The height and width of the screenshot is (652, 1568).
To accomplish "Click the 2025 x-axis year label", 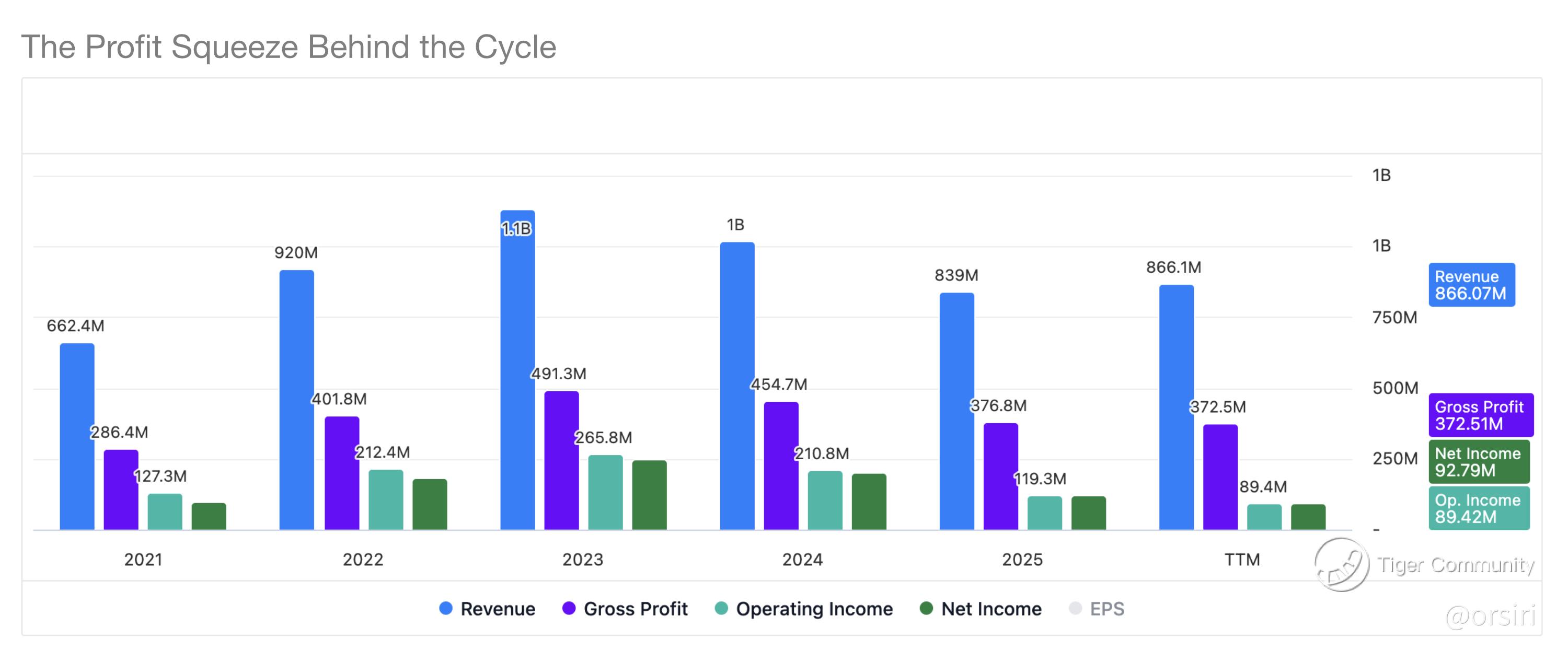I will click(x=1022, y=560).
